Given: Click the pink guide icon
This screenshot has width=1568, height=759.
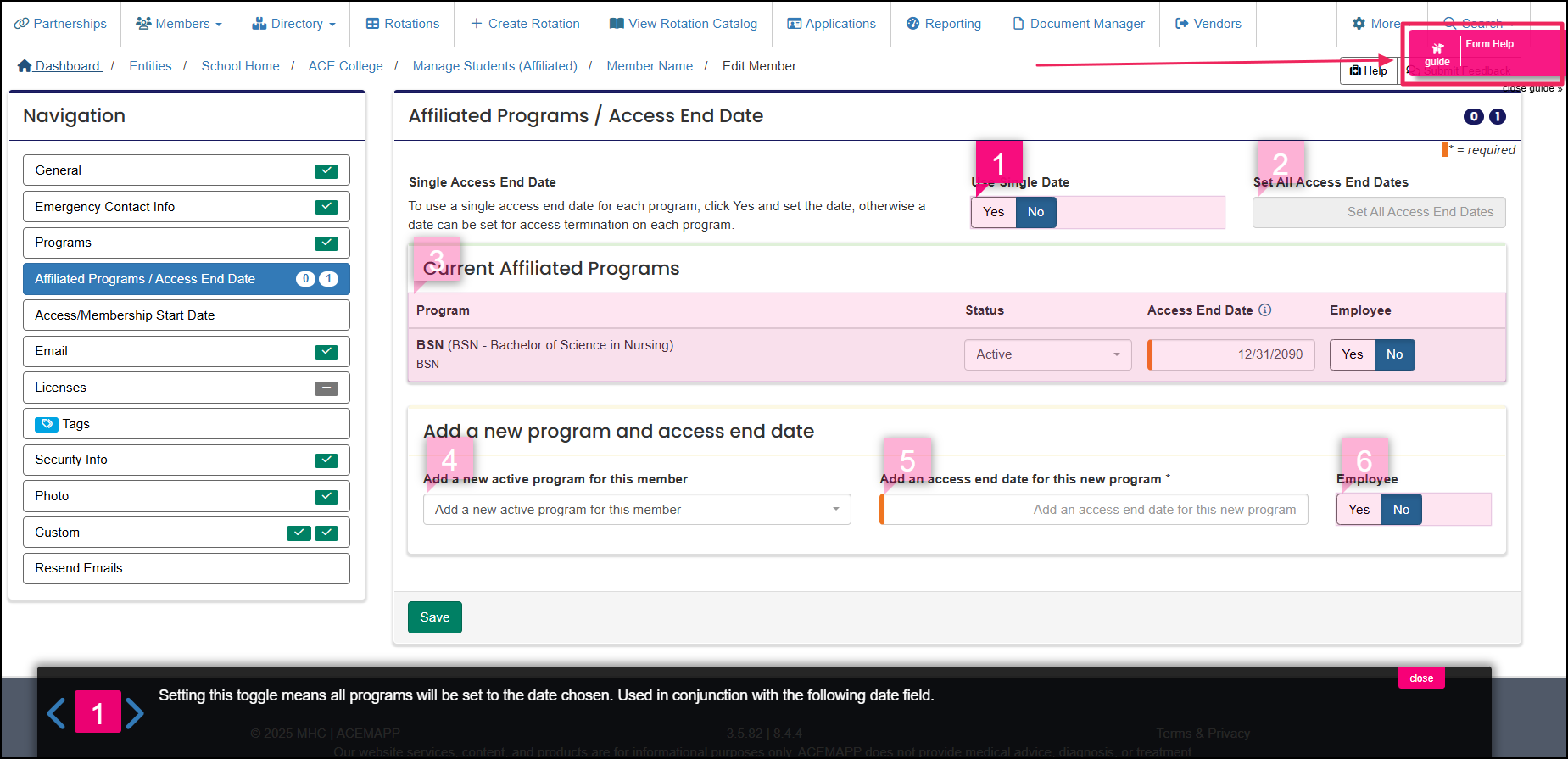Looking at the screenshot, I should coord(1437,53).
